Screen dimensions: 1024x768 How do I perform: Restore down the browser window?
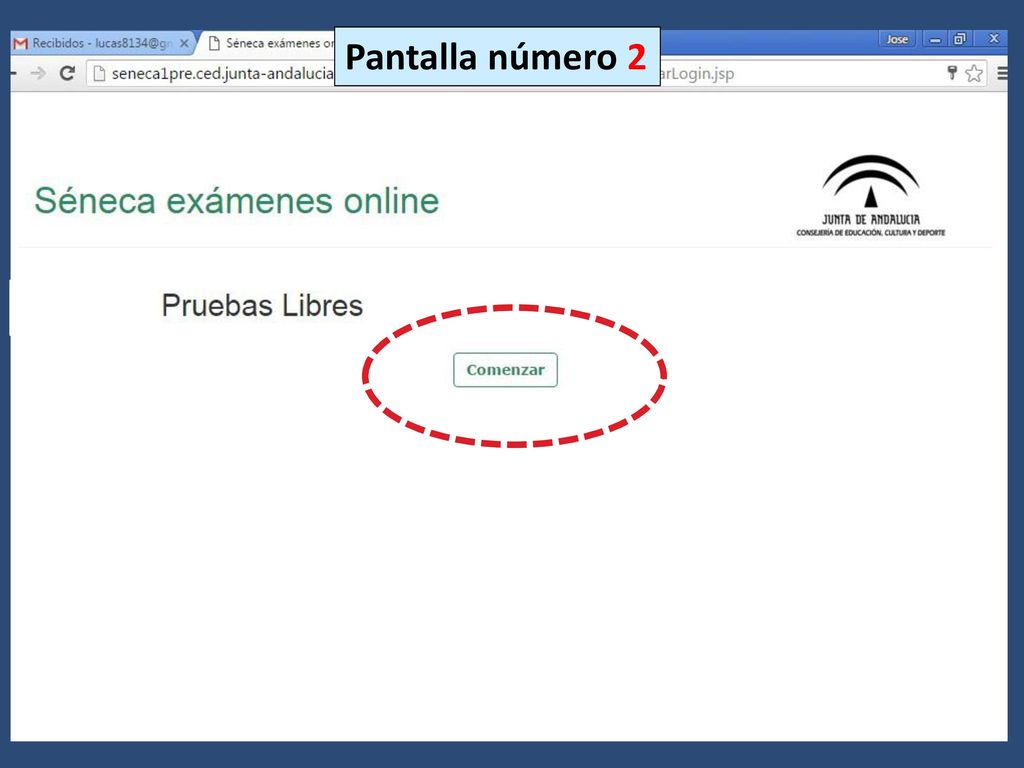(x=959, y=39)
